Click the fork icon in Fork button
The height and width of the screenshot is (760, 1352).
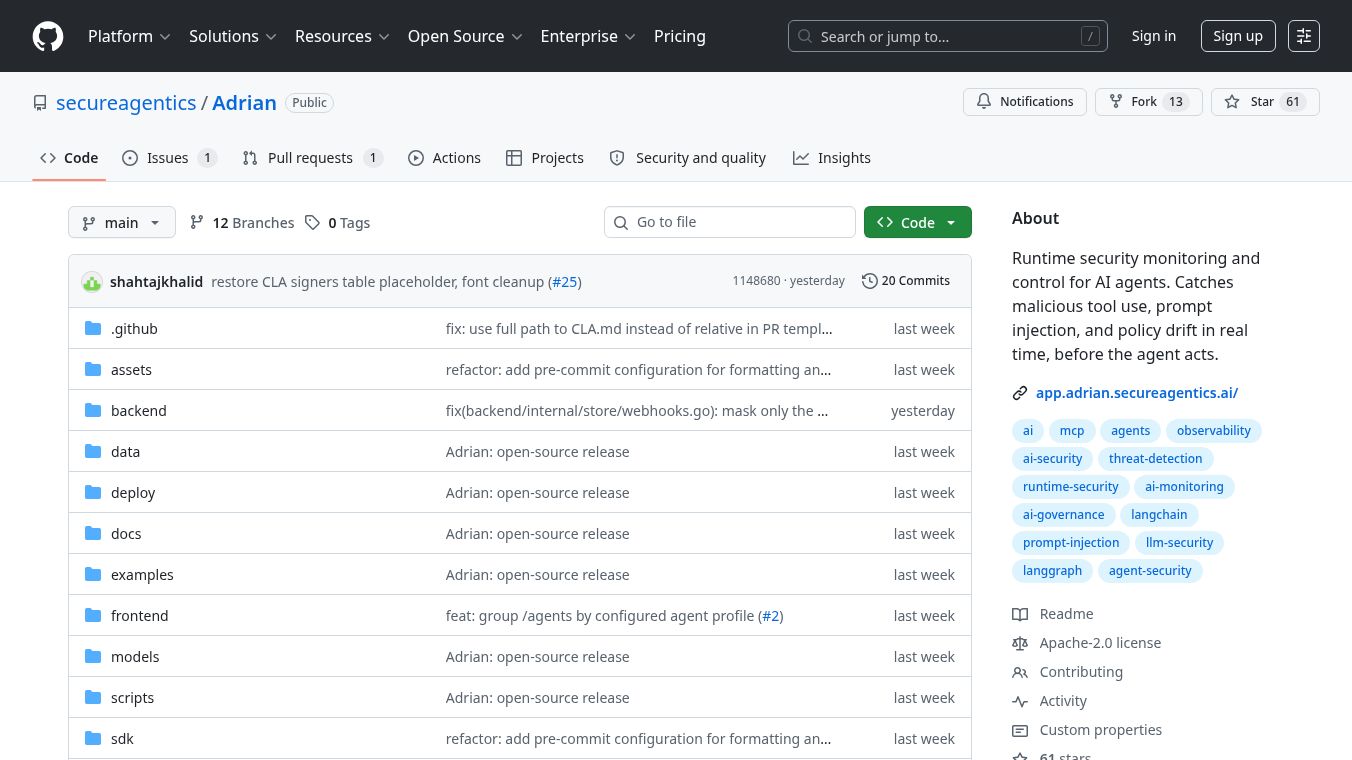(1116, 102)
